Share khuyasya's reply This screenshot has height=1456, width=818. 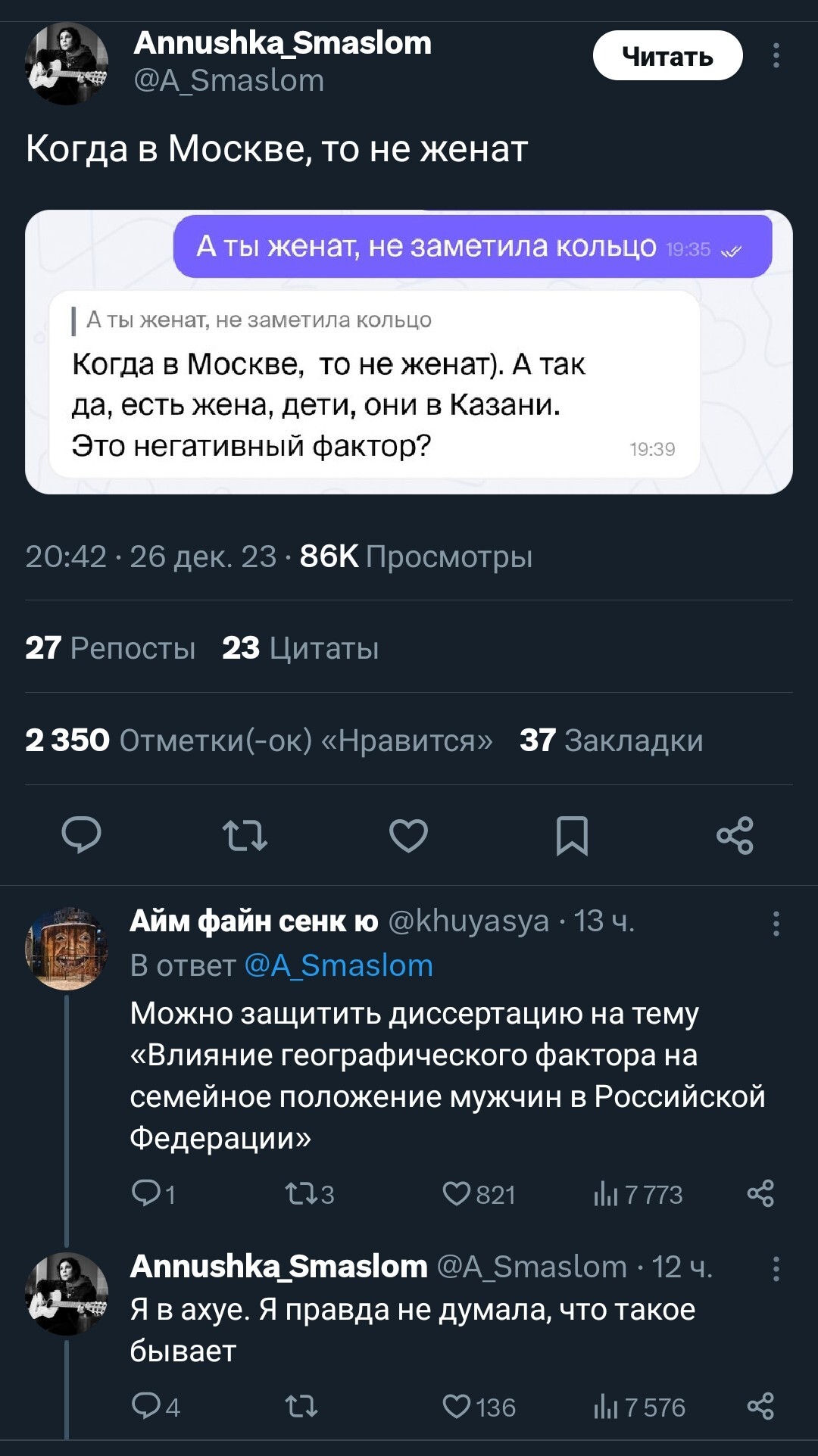point(760,1194)
